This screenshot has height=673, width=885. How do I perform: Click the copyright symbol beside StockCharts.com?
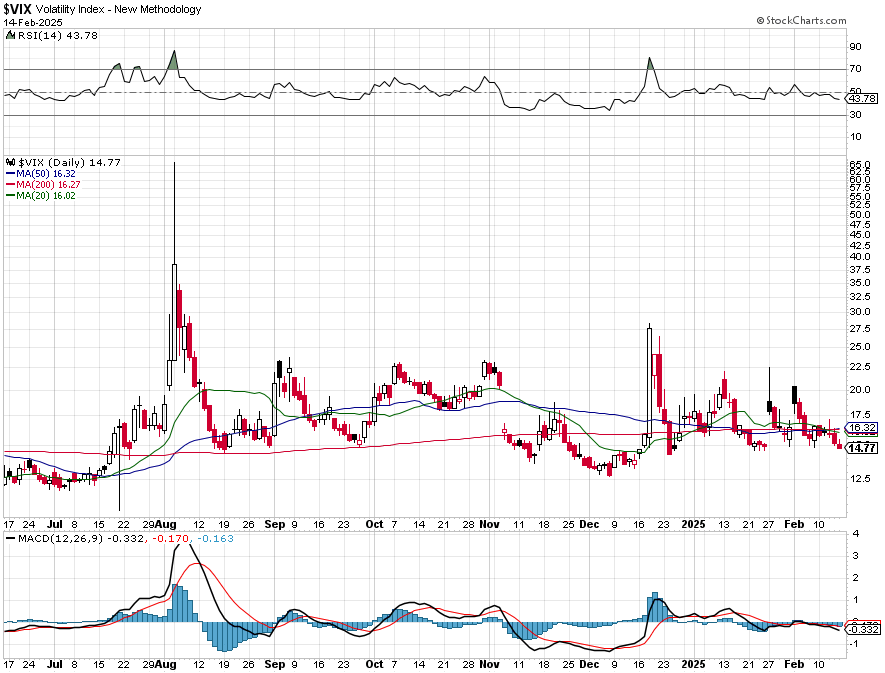coord(761,20)
